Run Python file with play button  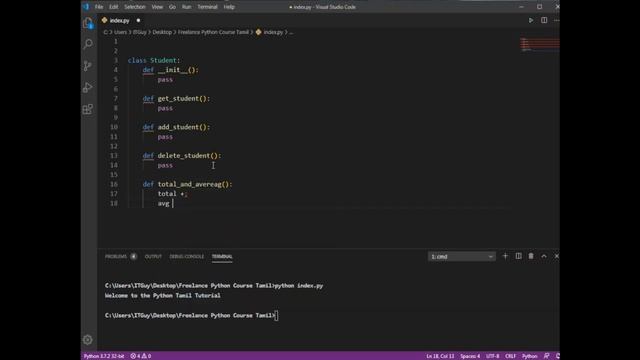531,20
